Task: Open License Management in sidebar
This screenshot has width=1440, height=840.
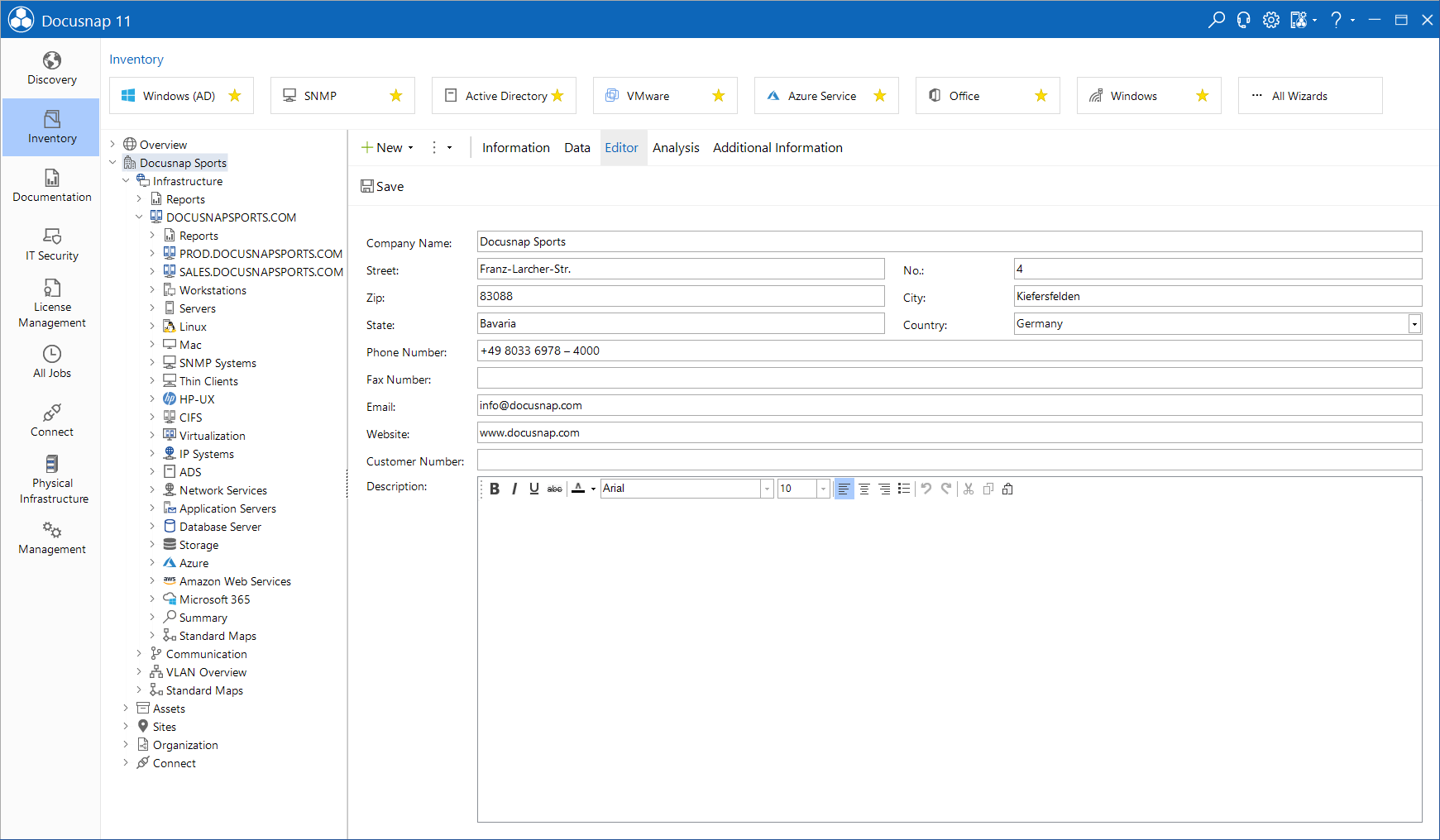Action: [x=51, y=303]
